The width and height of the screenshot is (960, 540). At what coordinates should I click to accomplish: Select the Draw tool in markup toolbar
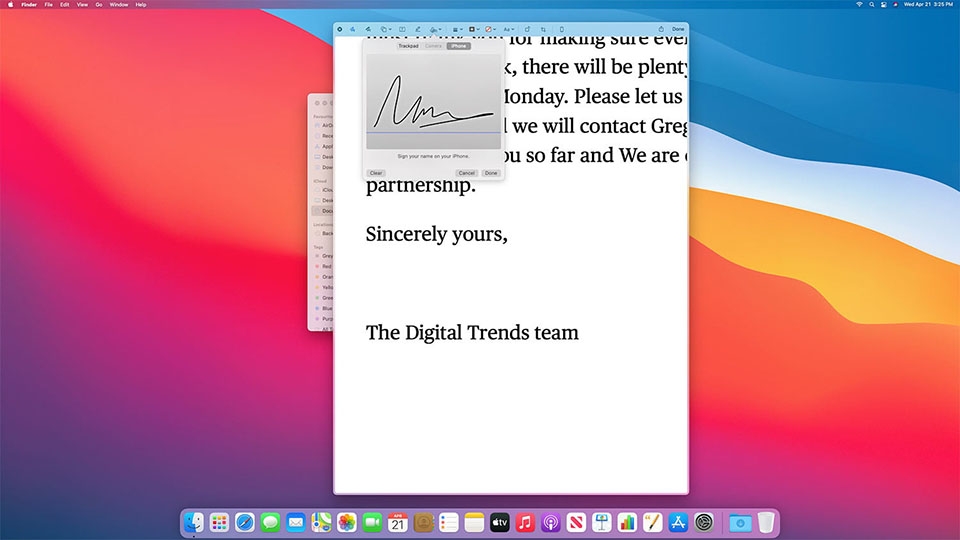point(368,29)
